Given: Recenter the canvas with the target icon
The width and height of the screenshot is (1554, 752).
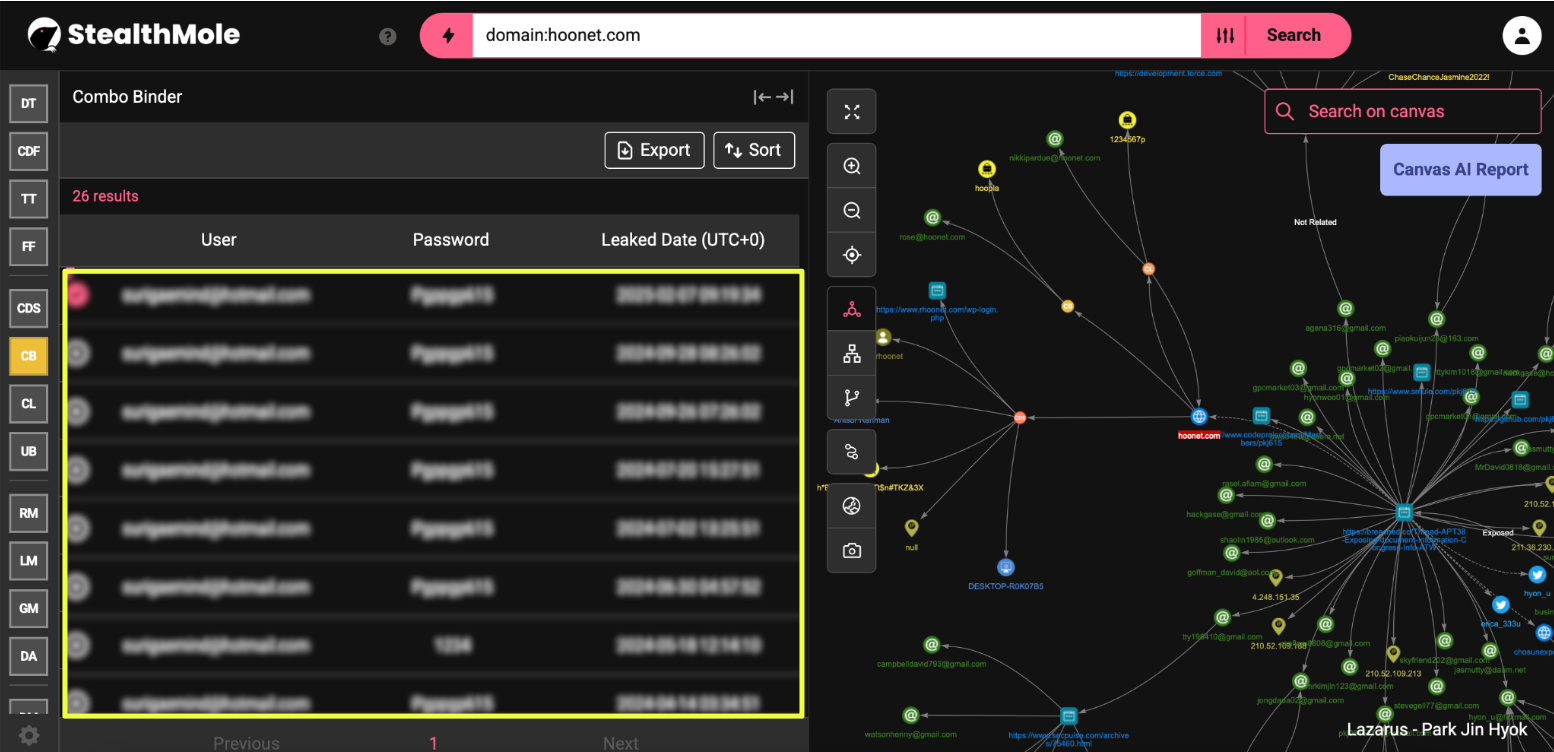Looking at the screenshot, I should [x=852, y=255].
